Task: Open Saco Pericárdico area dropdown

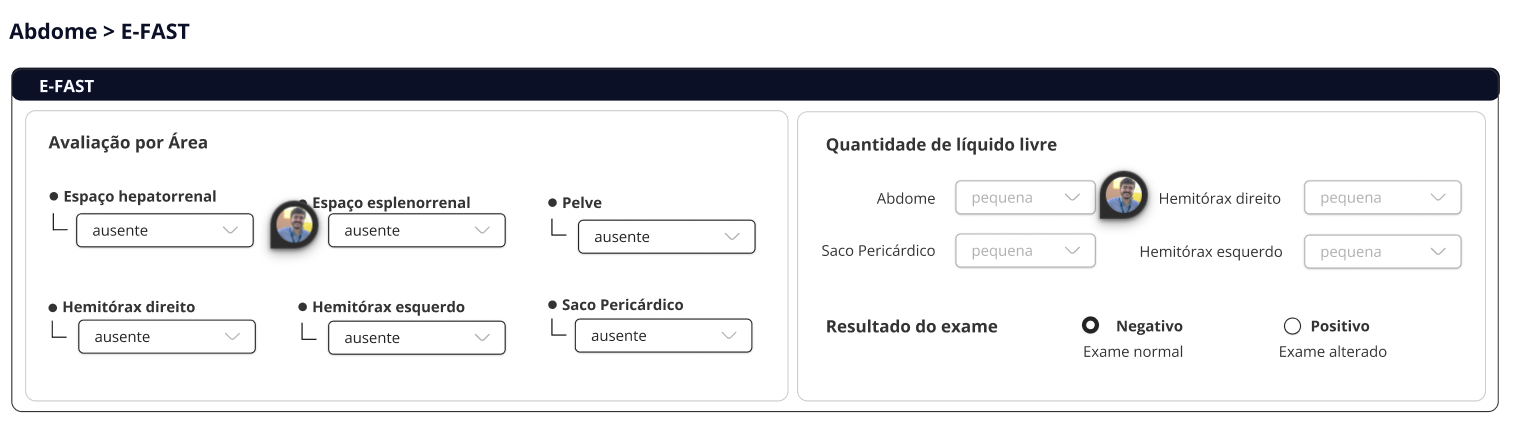Action: click(662, 336)
